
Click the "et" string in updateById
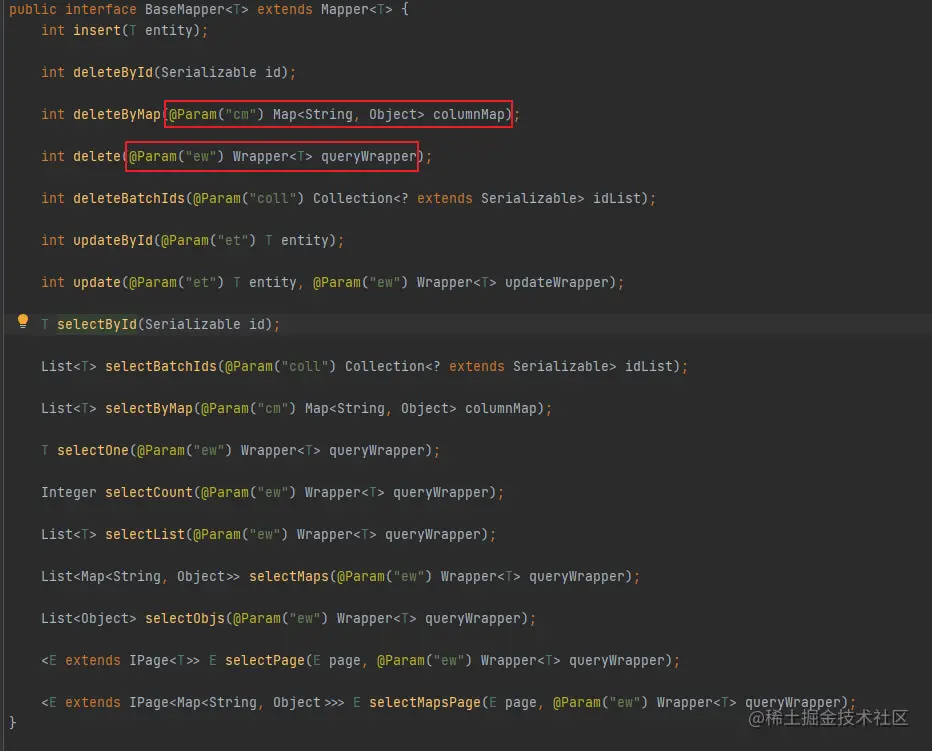click(233, 240)
